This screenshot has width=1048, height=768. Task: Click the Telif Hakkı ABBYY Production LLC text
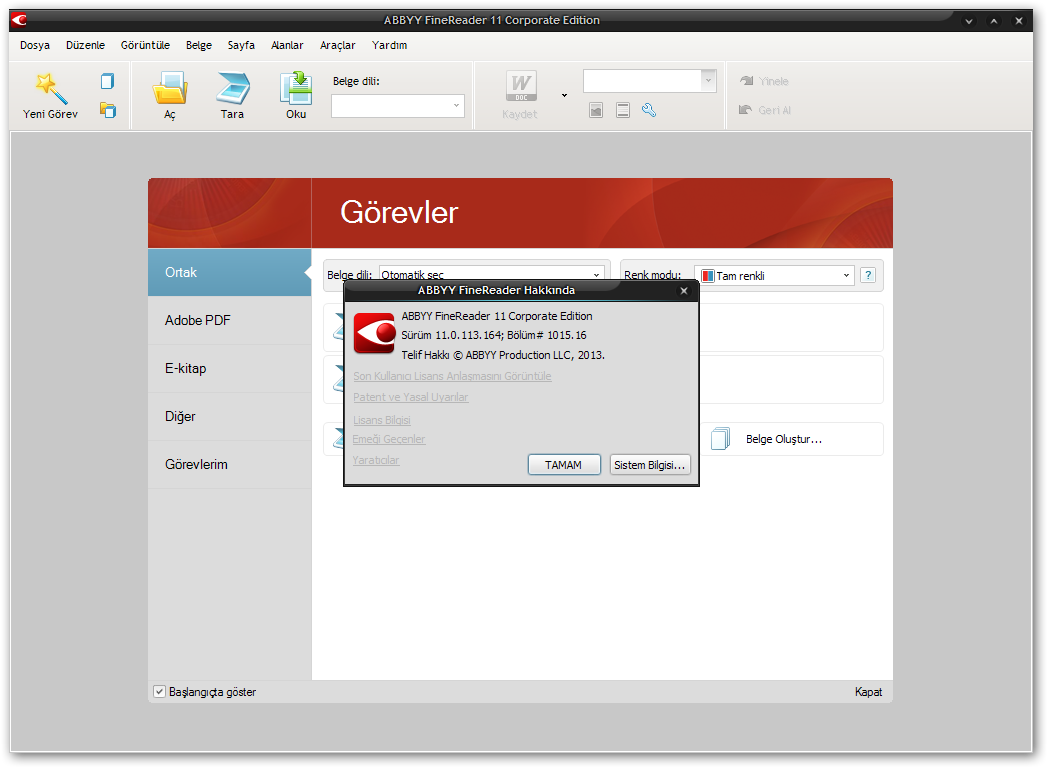[x=503, y=355]
